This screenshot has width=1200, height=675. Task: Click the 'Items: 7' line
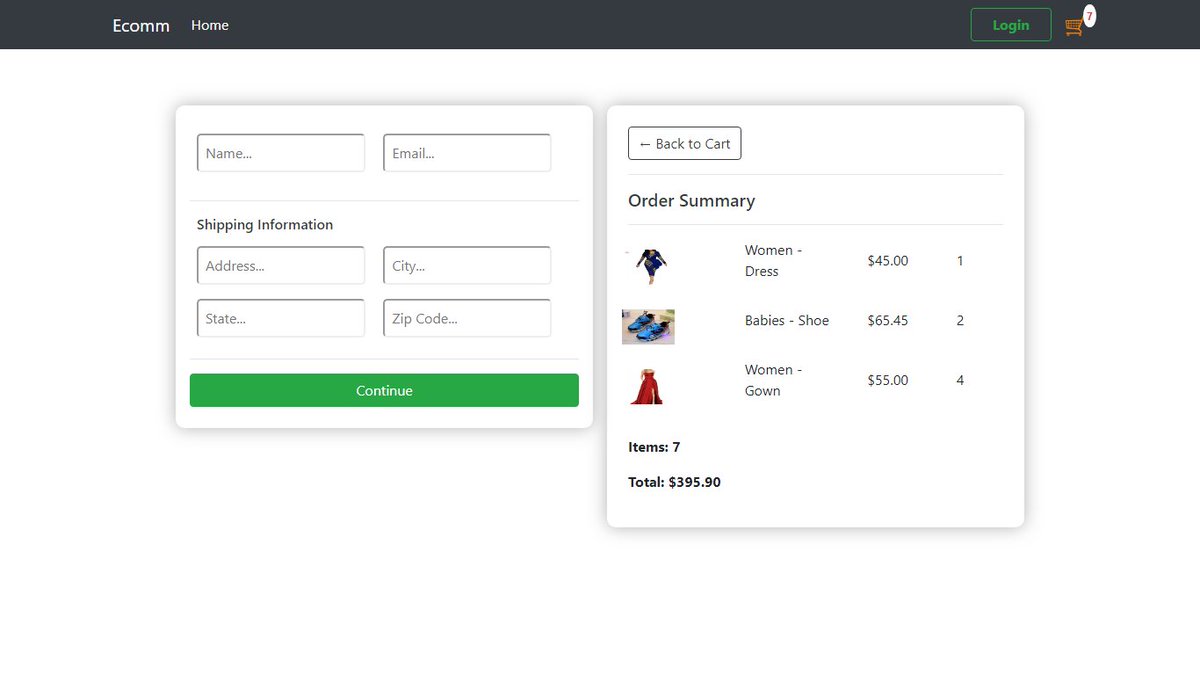[654, 447]
